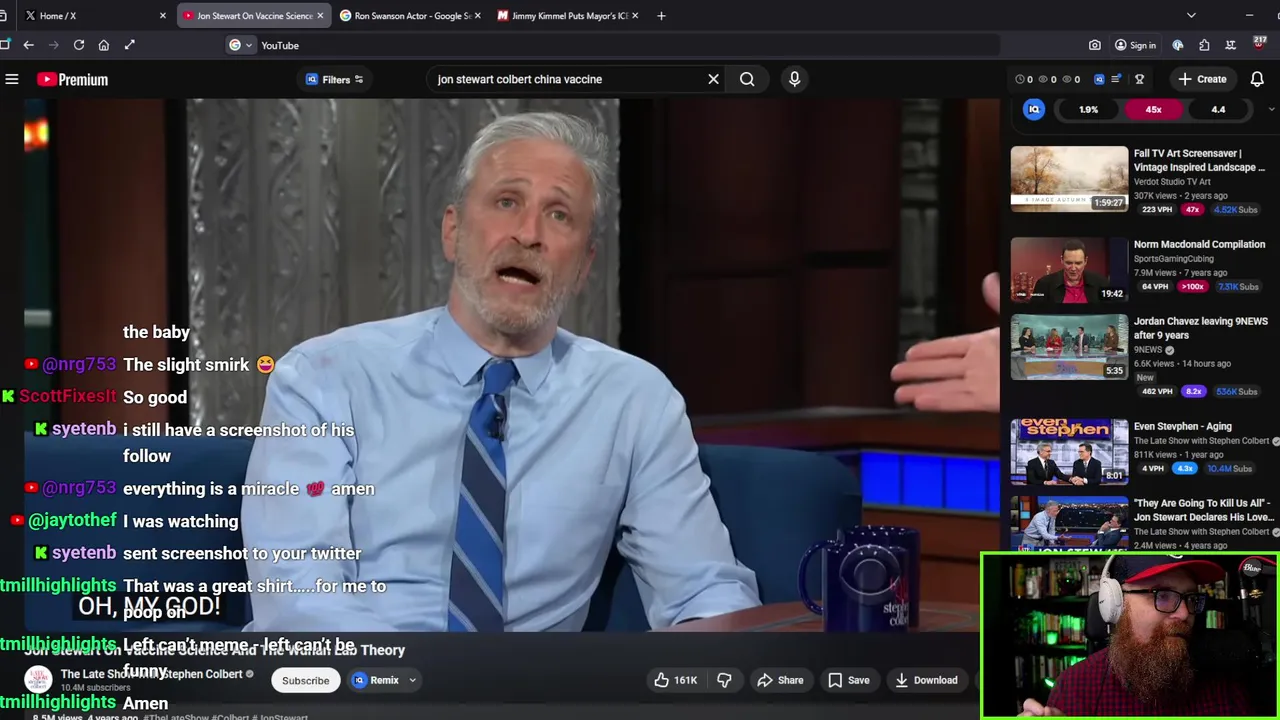Click the vidIQ round logo in sidebar
This screenshot has height=720, width=1280.
tap(1034, 109)
